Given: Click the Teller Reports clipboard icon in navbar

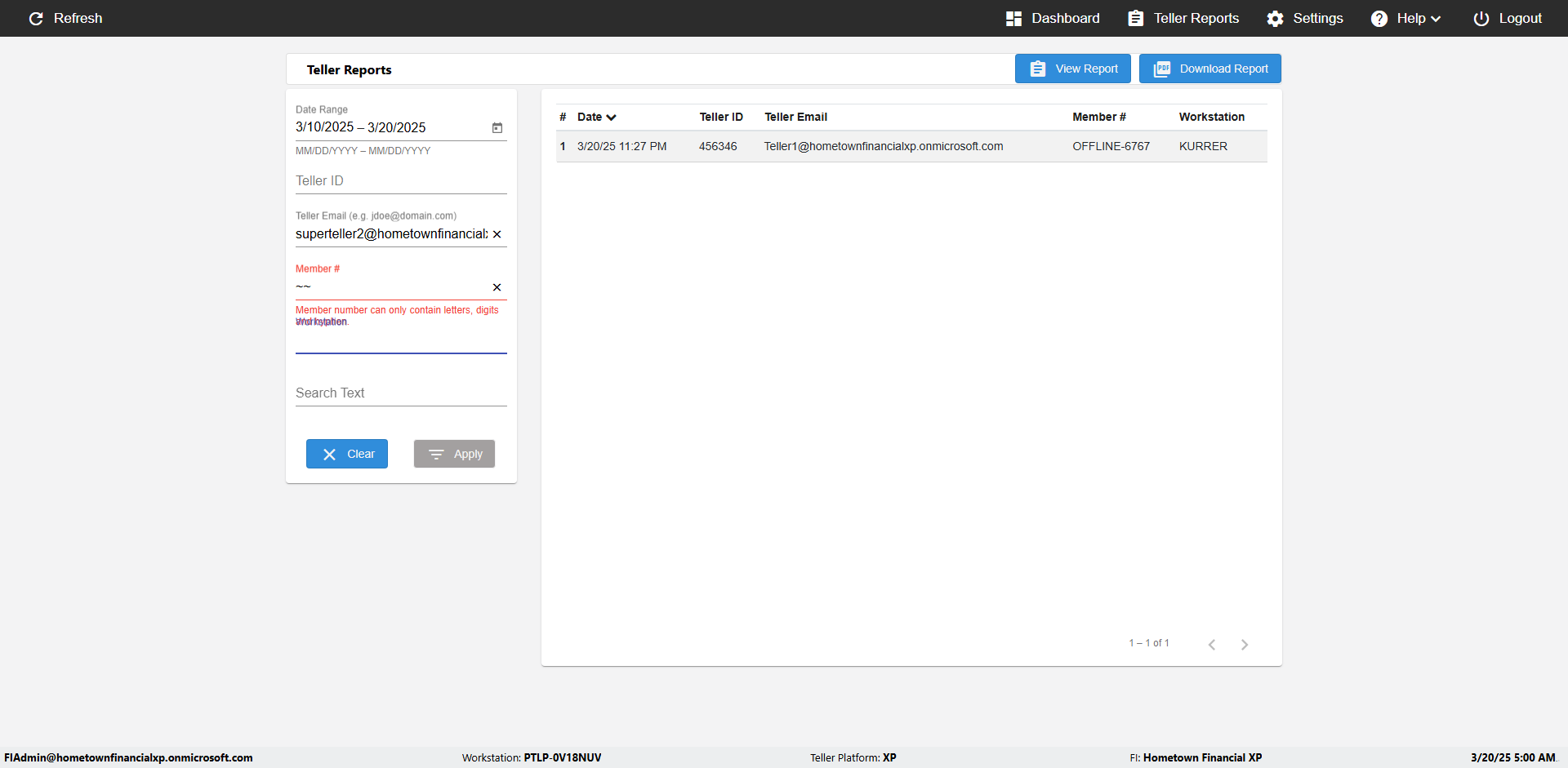Looking at the screenshot, I should tap(1136, 19).
